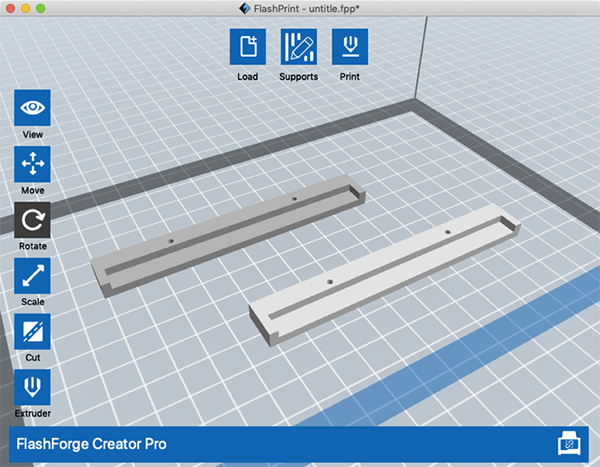Choose the Cut tool
The height and width of the screenshot is (467, 600).
click(32, 332)
